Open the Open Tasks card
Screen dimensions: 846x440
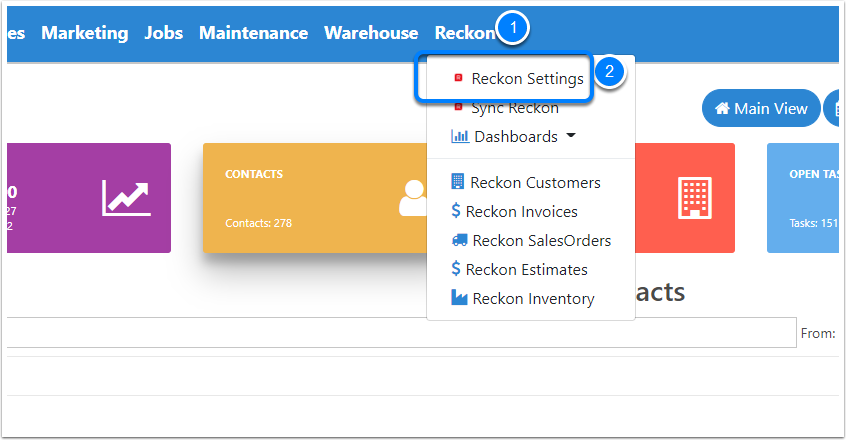[803, 198]
